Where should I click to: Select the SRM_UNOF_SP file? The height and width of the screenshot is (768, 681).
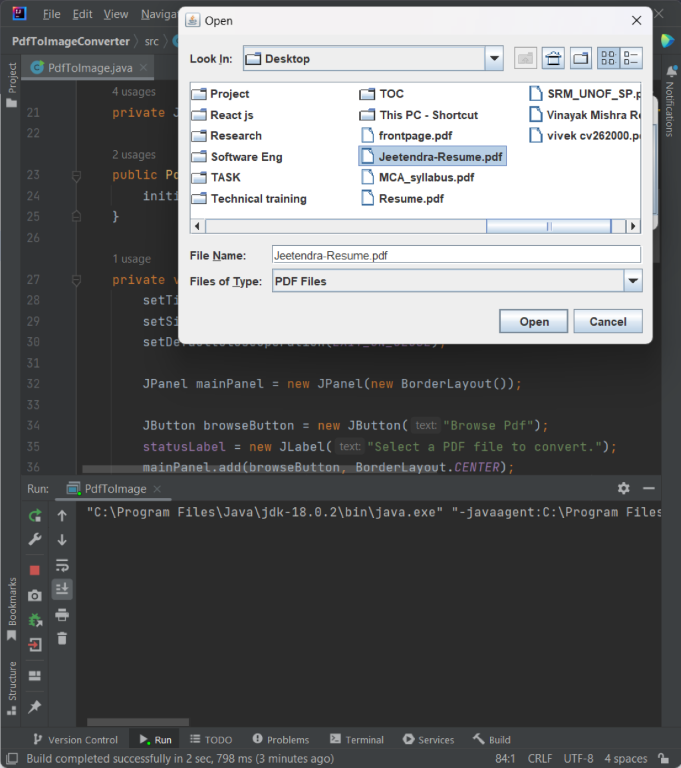[x=585, y=94]
